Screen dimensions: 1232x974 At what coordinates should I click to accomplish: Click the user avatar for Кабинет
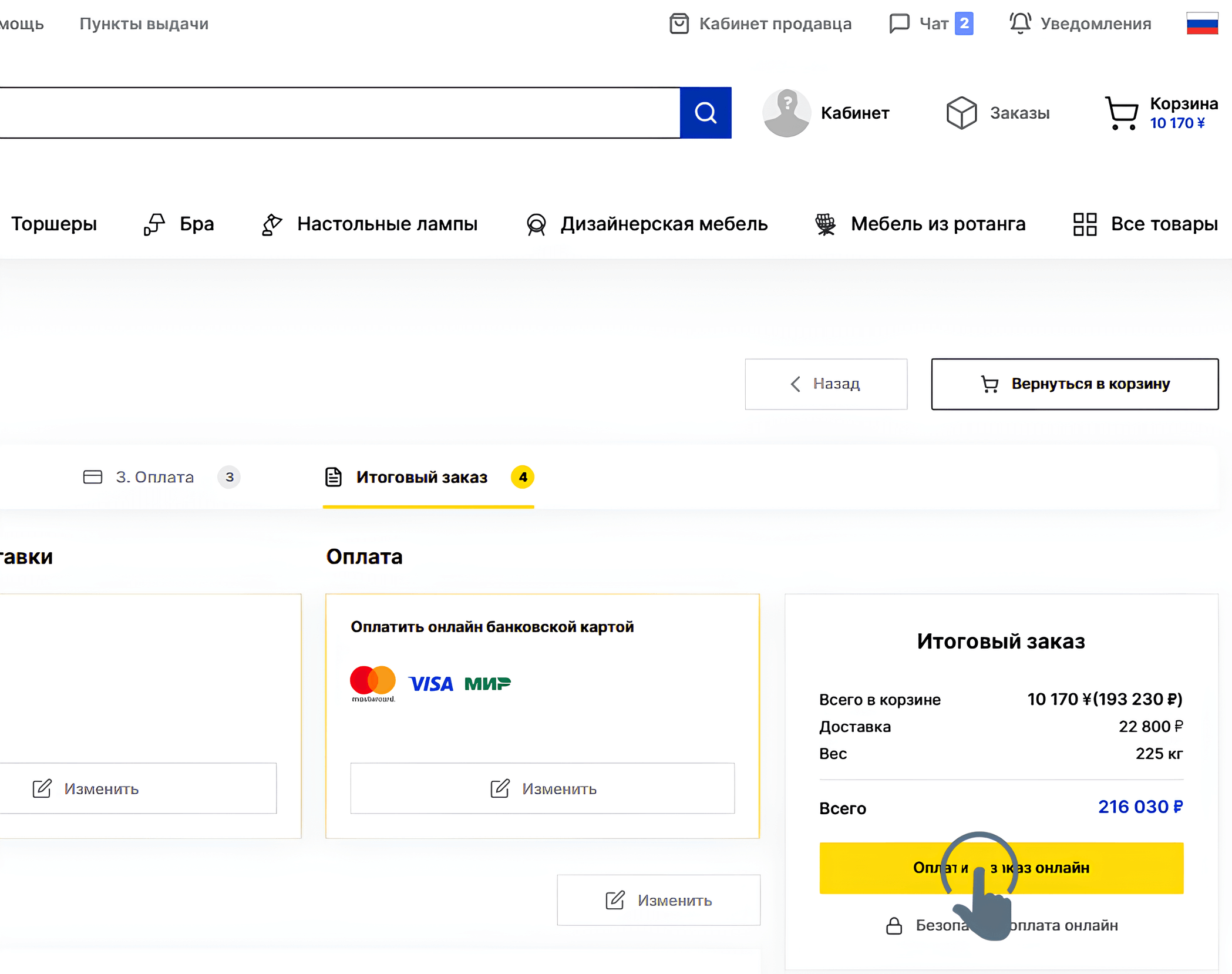[x=786, y=112]
